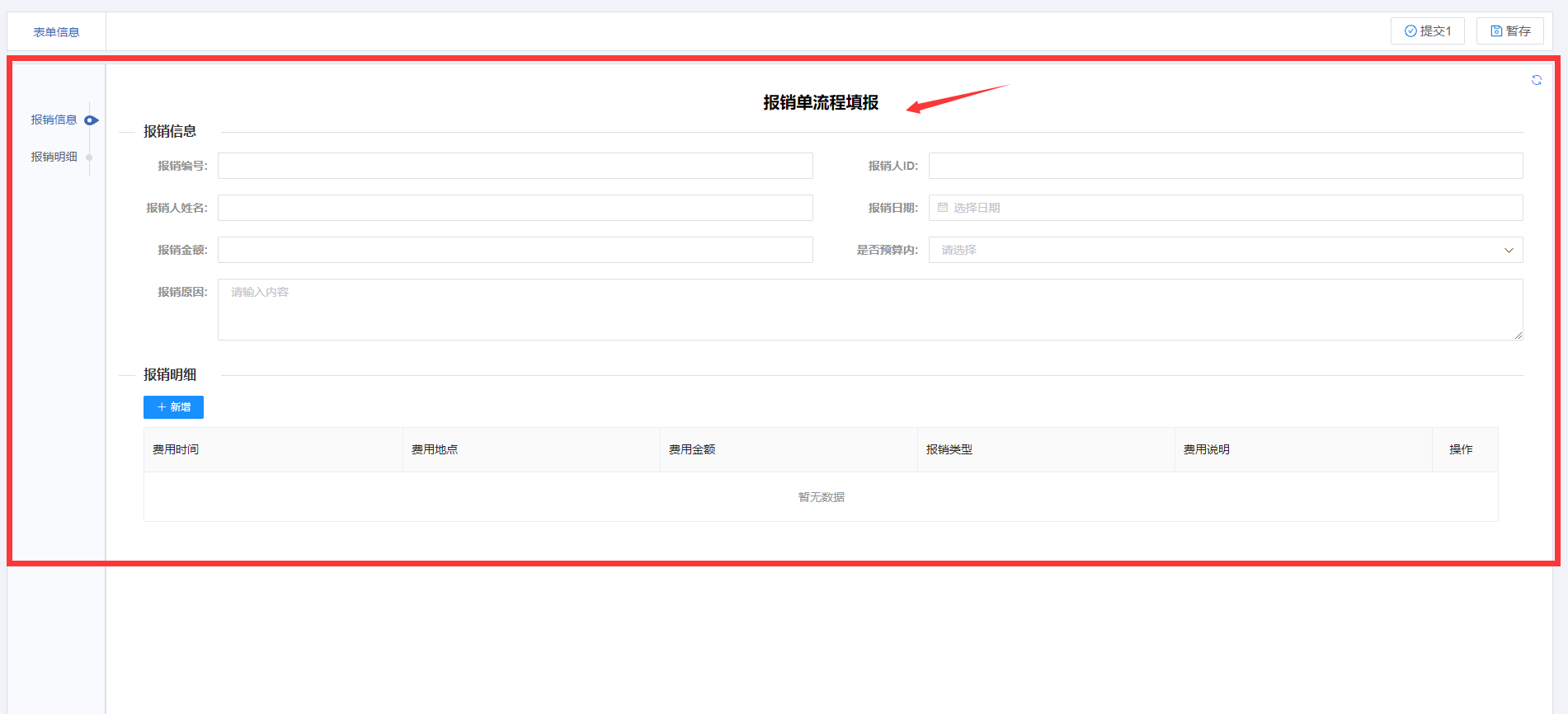1568x714 pixels.
Task: Click into the 报销金额 text box
Action: click(x=515, y=250)
